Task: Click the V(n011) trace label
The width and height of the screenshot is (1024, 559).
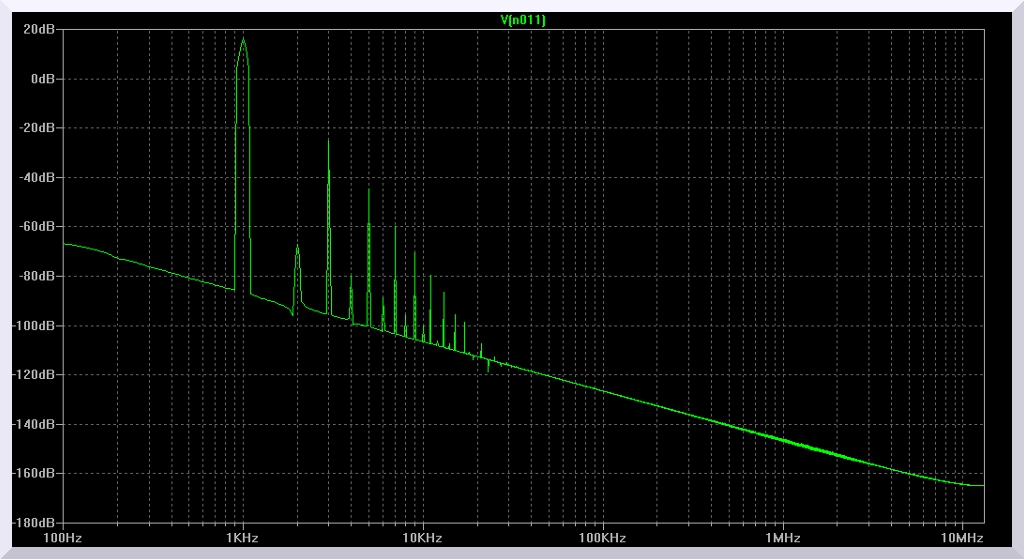Action: [522, 20]
